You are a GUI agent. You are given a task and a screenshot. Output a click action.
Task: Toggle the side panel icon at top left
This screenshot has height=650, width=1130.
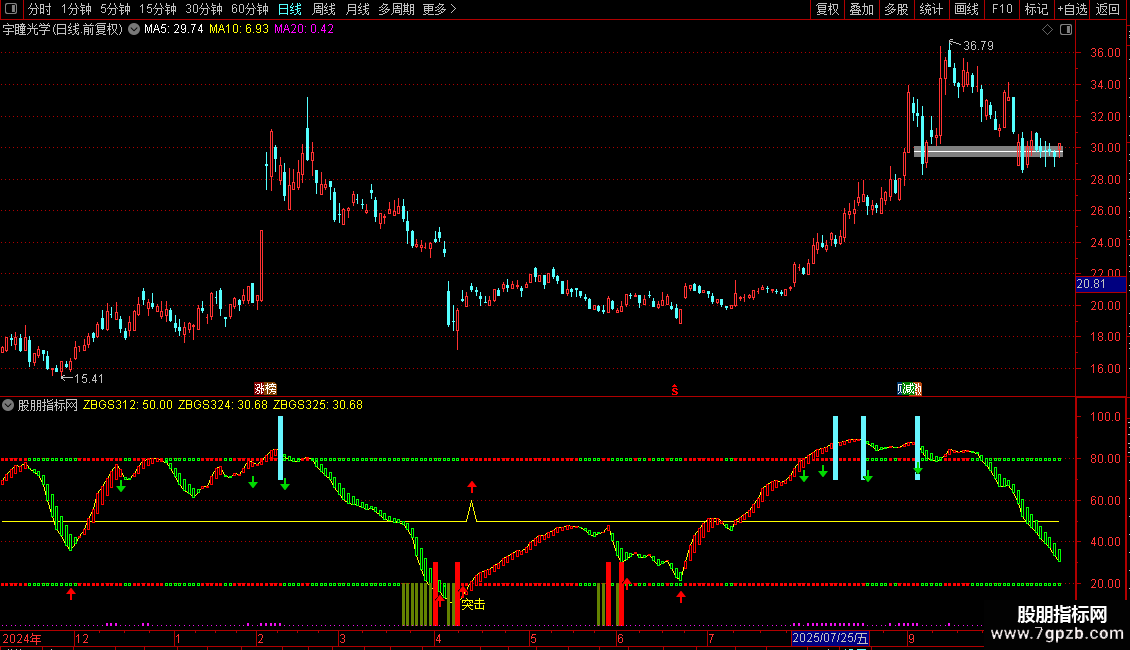11,9
